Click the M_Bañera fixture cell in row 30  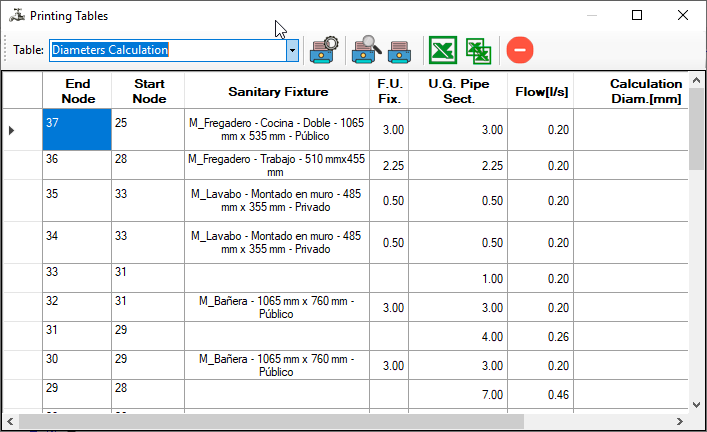(277, 365)
